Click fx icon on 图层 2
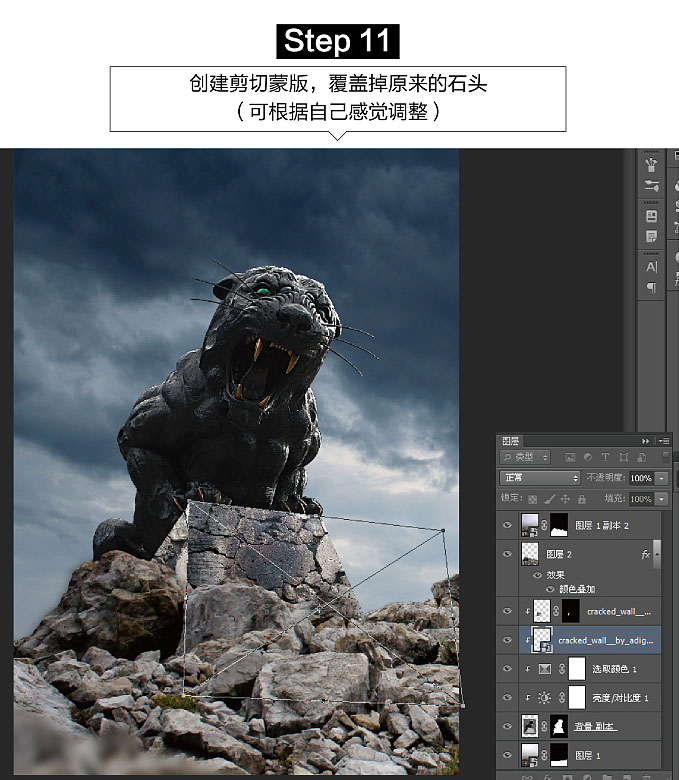 click(646, 554)
